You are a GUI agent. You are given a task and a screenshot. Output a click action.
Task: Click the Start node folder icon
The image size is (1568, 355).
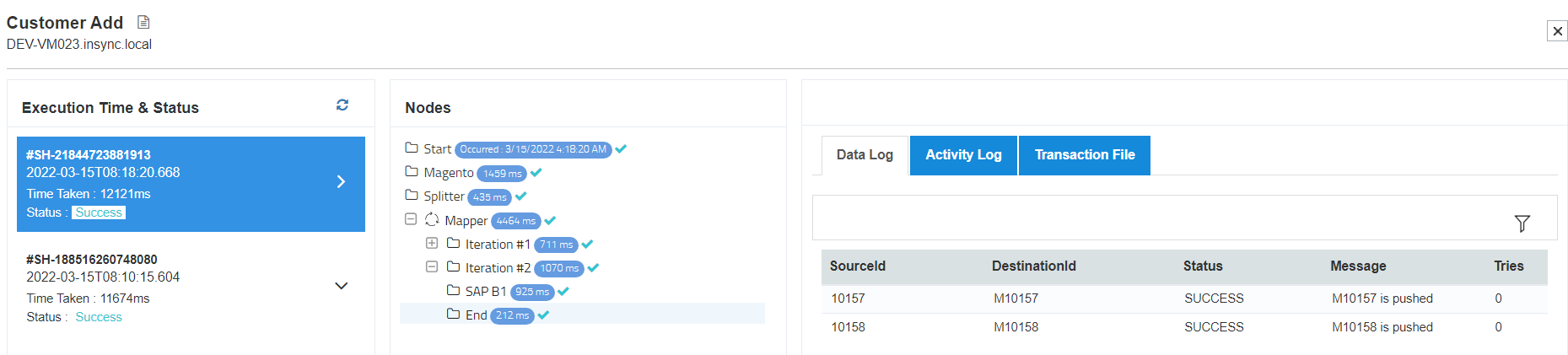coord(412,148)
